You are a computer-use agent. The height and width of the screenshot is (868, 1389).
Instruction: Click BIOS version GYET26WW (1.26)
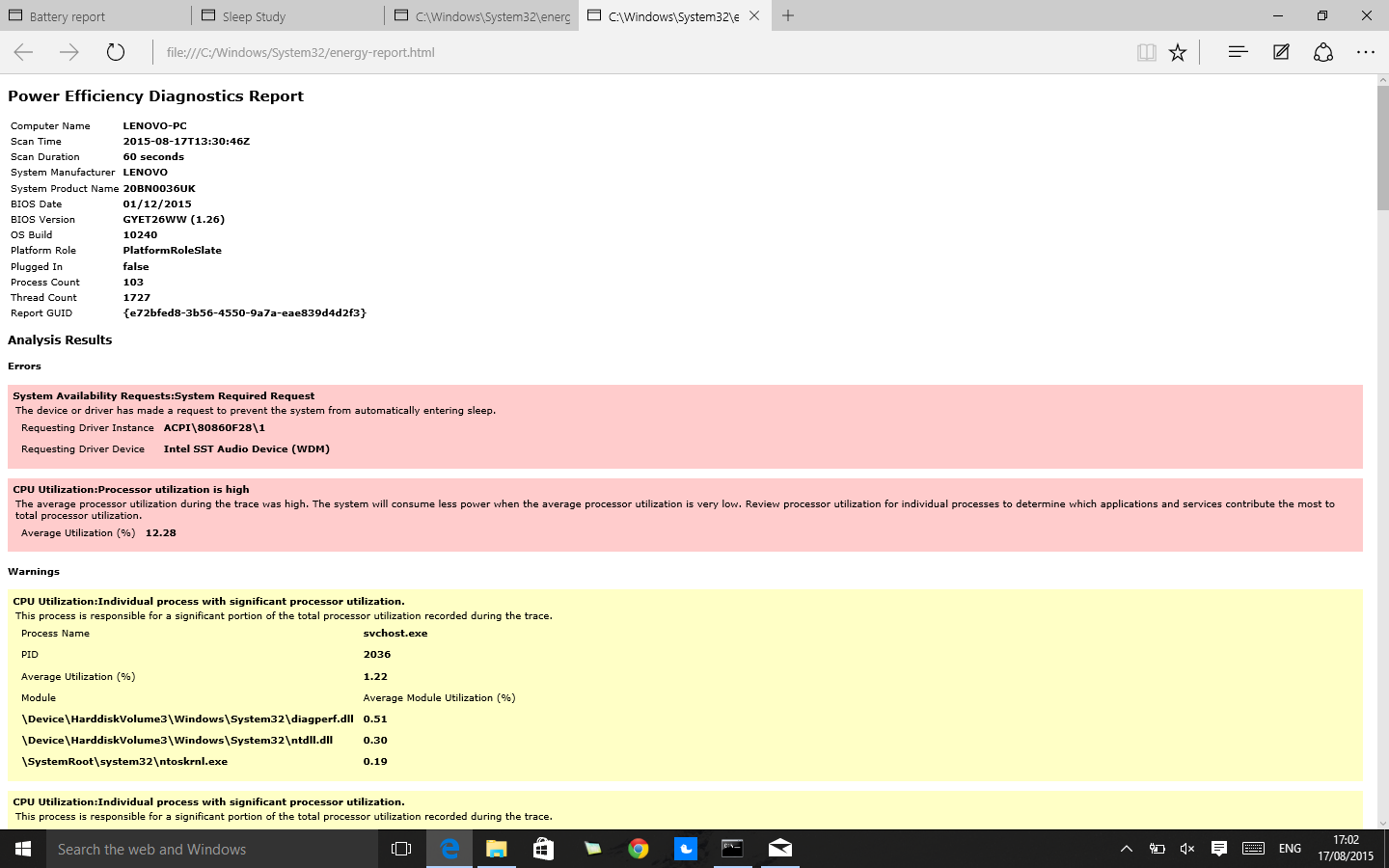(174, 219)
